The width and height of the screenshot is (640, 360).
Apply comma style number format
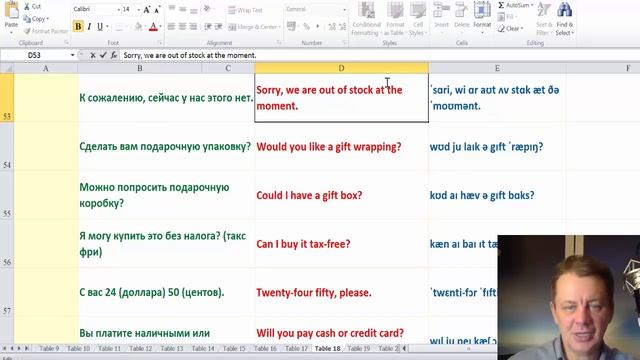(318, 27)
